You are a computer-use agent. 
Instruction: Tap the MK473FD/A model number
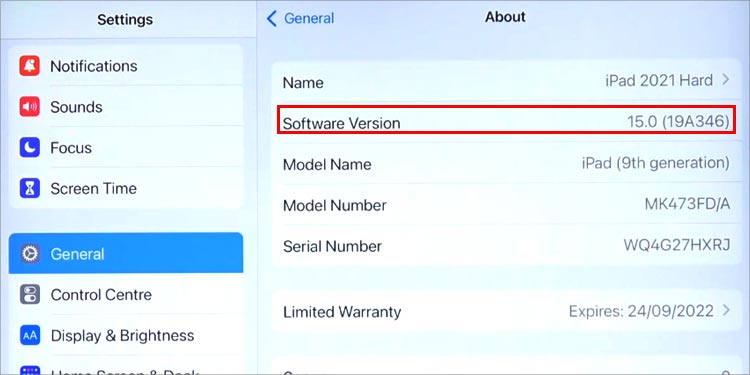pos(687,204)
